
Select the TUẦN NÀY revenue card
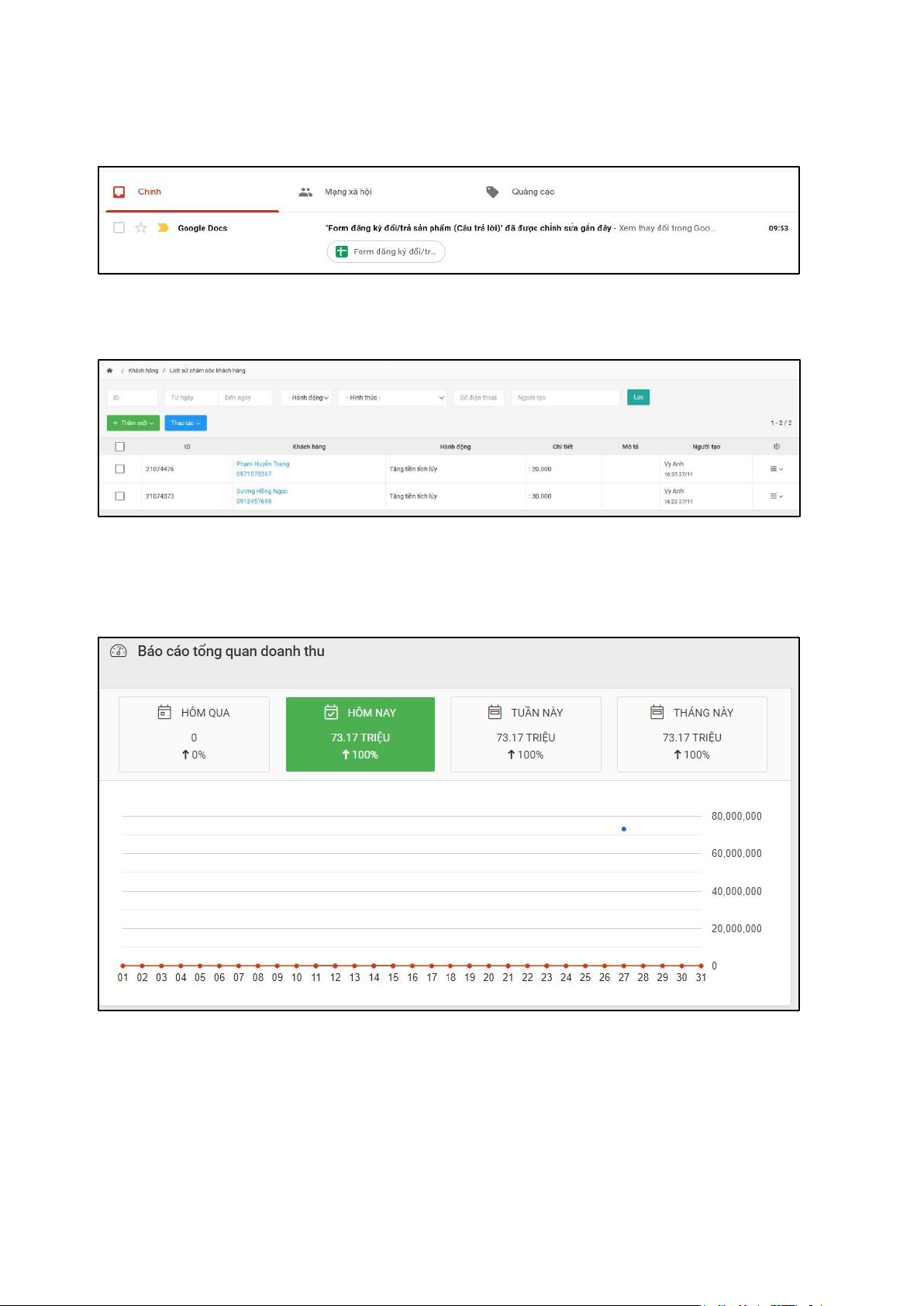pos(526,734)
